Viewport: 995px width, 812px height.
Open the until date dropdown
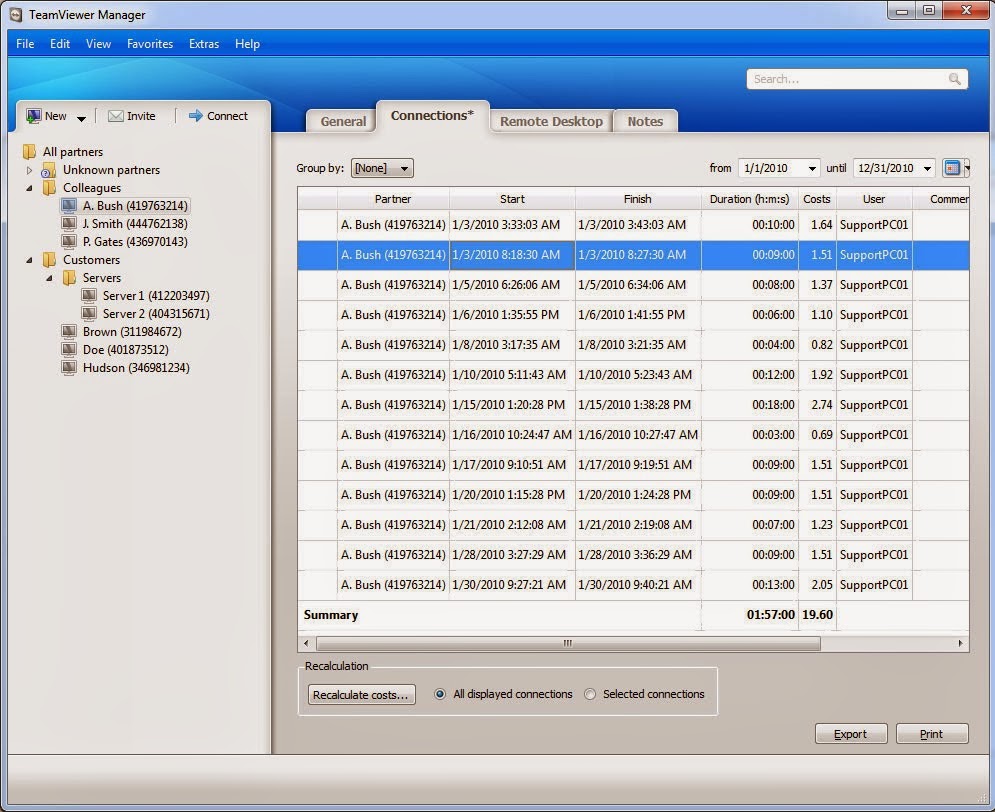point(927,168)
